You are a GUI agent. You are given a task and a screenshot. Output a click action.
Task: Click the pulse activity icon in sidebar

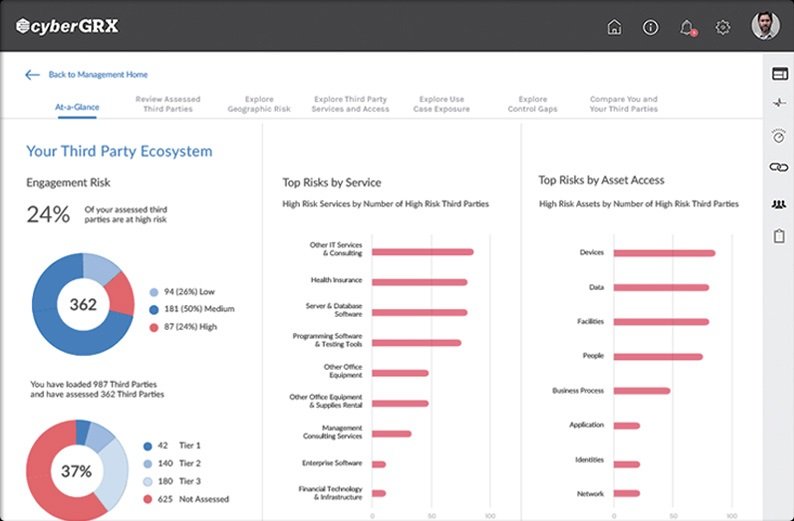(x=779, y=103)
